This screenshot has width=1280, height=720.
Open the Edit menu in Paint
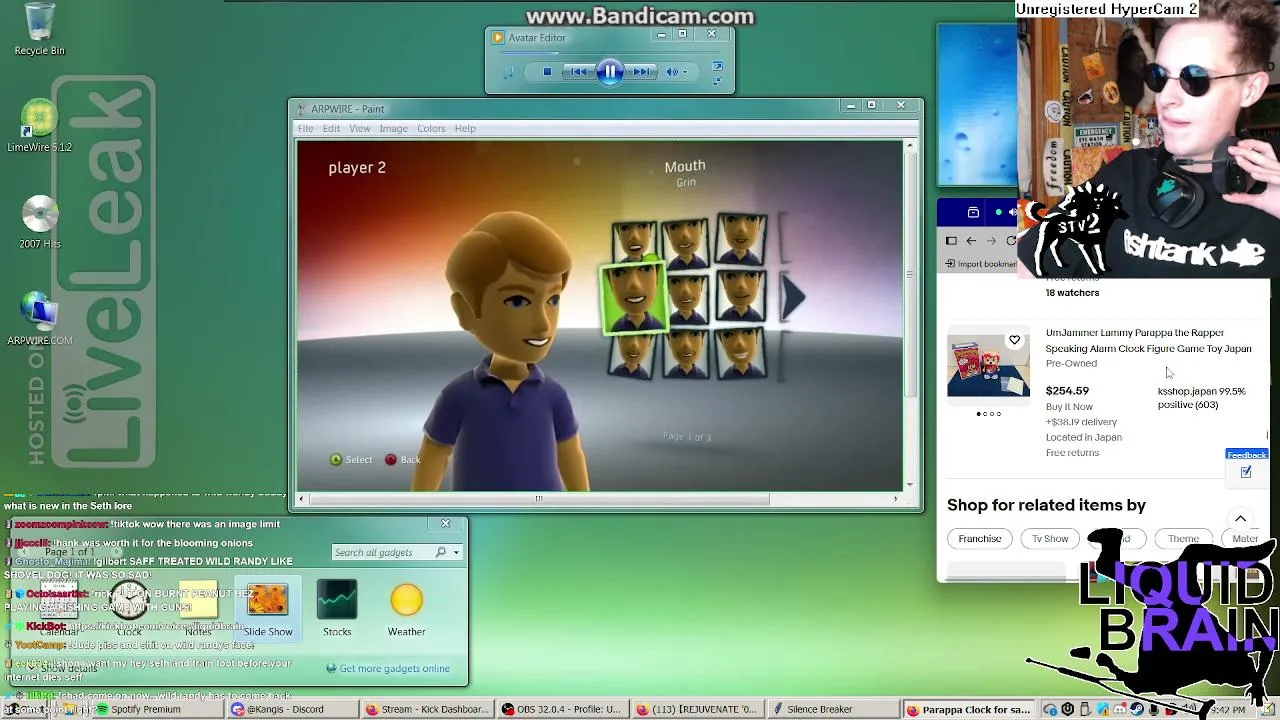coord(331,128)
